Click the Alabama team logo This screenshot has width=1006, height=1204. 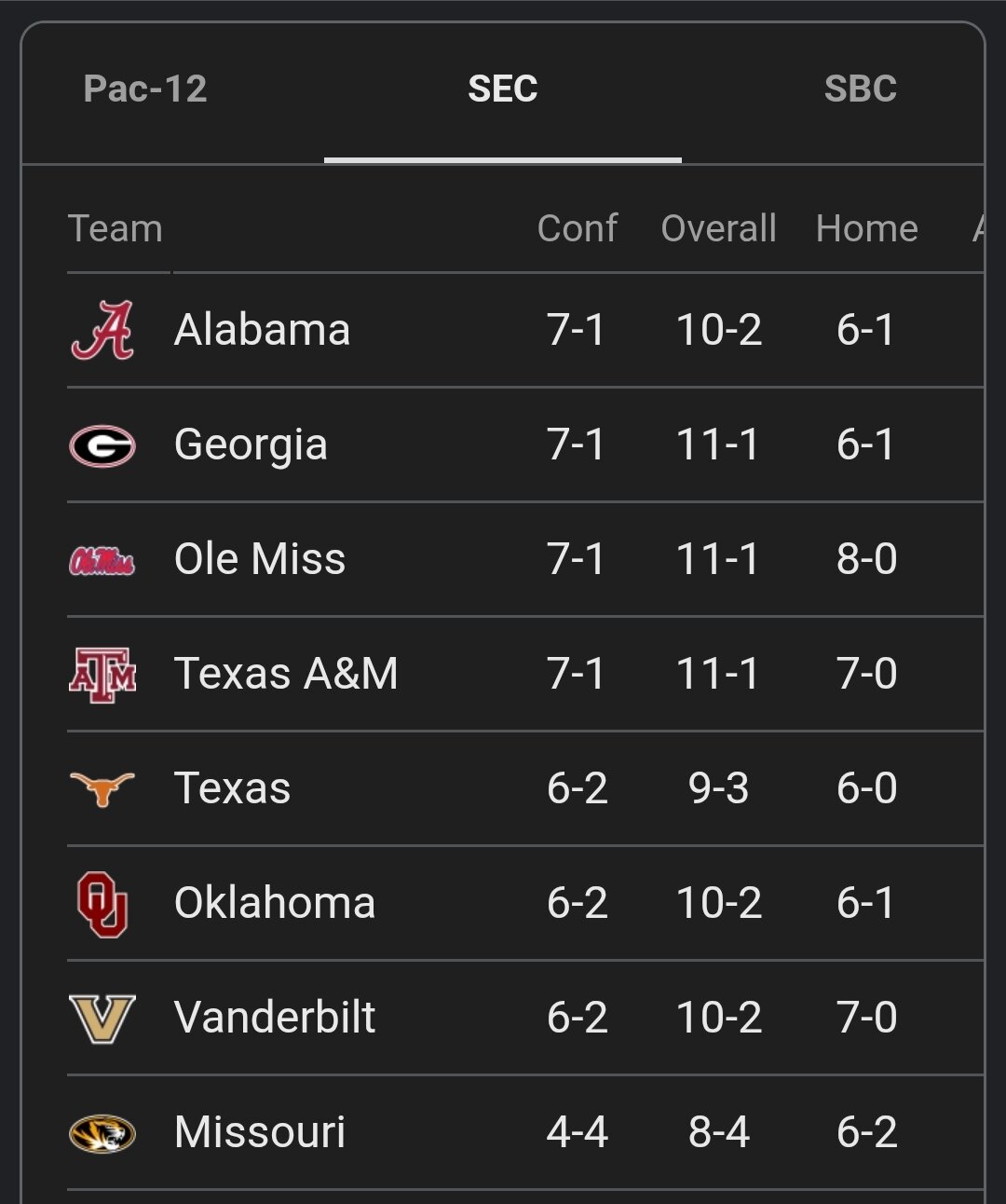(x=102, y=330)
